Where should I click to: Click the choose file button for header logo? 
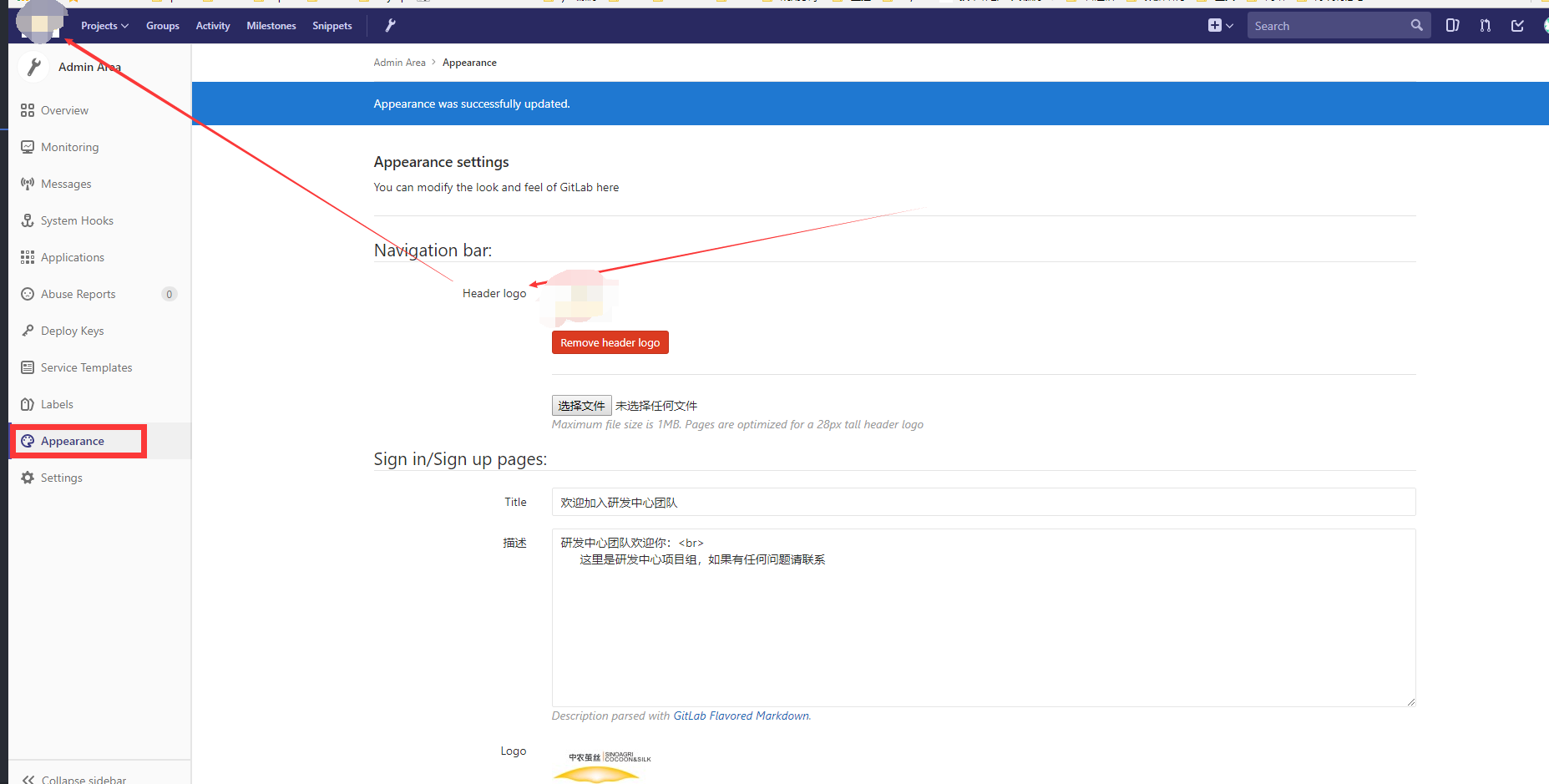pos(581,406)
